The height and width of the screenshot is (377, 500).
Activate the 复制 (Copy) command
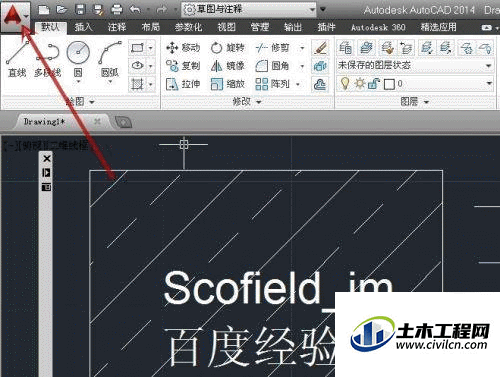coord(183,66)
